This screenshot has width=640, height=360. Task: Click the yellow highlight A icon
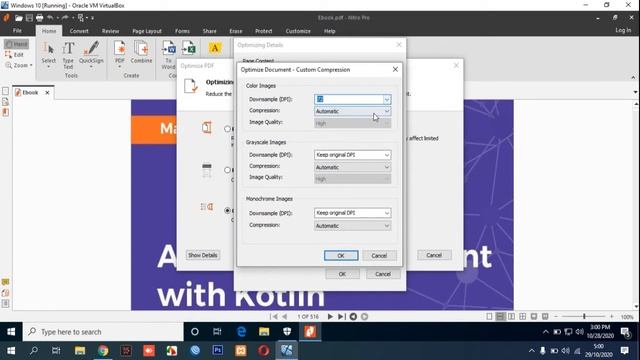click(215, 48)
